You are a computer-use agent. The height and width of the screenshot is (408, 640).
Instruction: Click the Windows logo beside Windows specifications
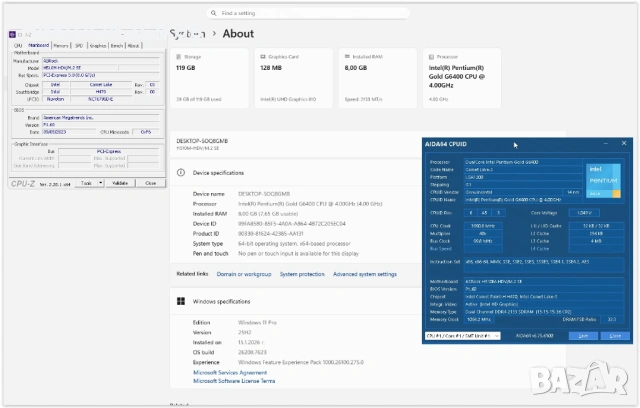click(181, 301)
